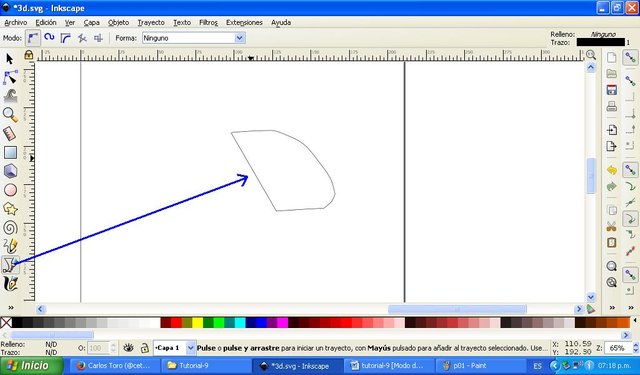Open the Capa menu
The height and width of the screenshot is (375, 640).
click(x=91, y=22)
